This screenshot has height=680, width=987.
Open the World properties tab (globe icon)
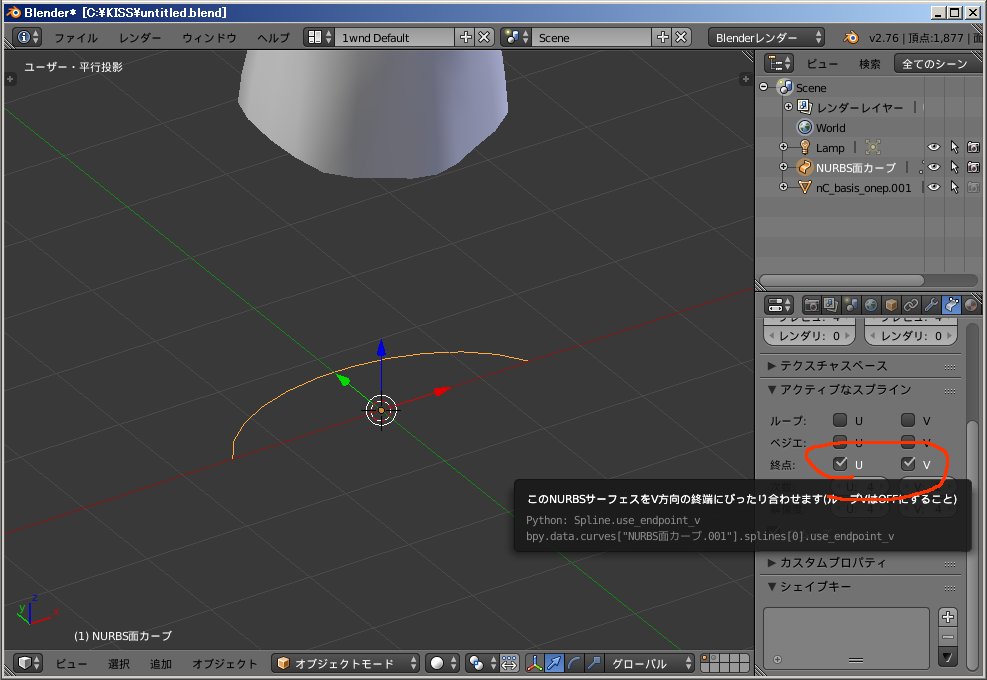(x=871, y=305)
